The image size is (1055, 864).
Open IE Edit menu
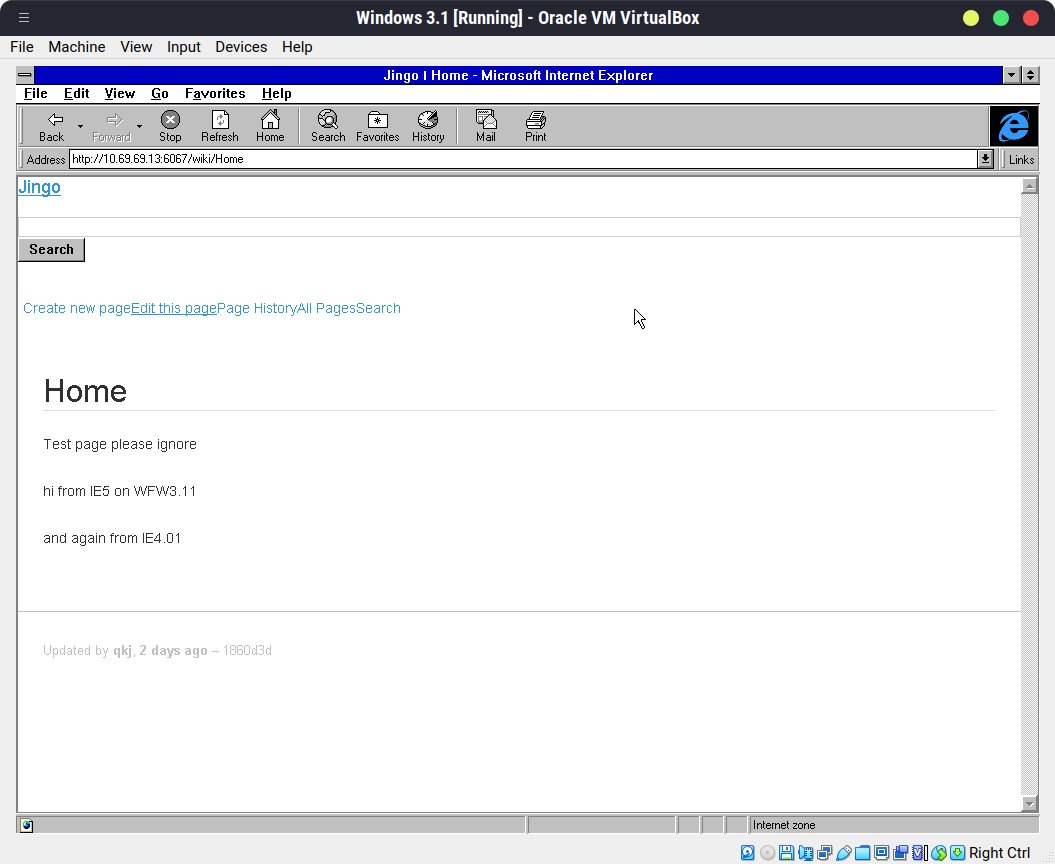pyautogui.click(x=76, y=94)
